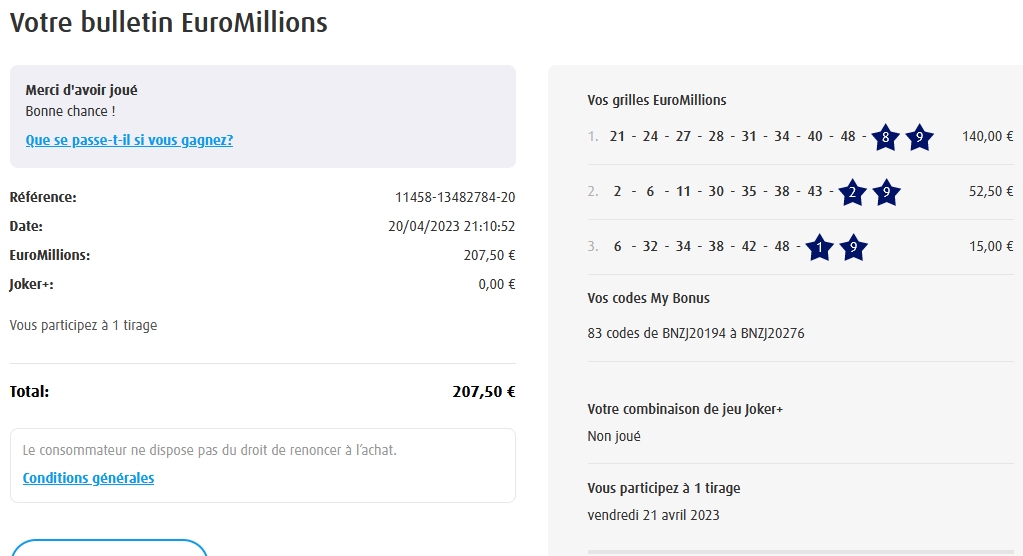Image resolution: width=1023 pixels, height=556 pixels.
Task: Click the My Bonus codes range text
Action: (696, 333)
